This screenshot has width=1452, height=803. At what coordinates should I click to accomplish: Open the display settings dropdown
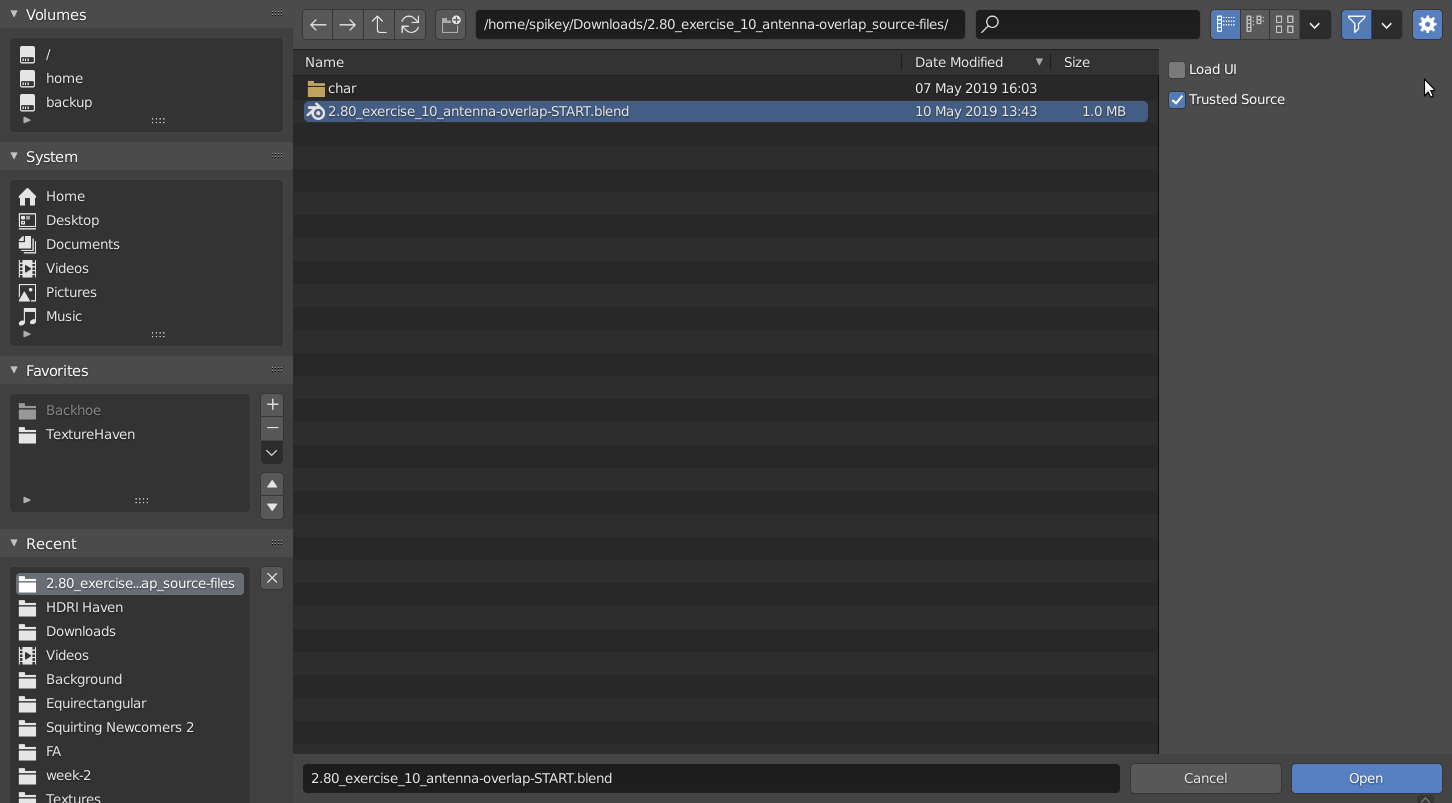click(x=1315, y=24)
